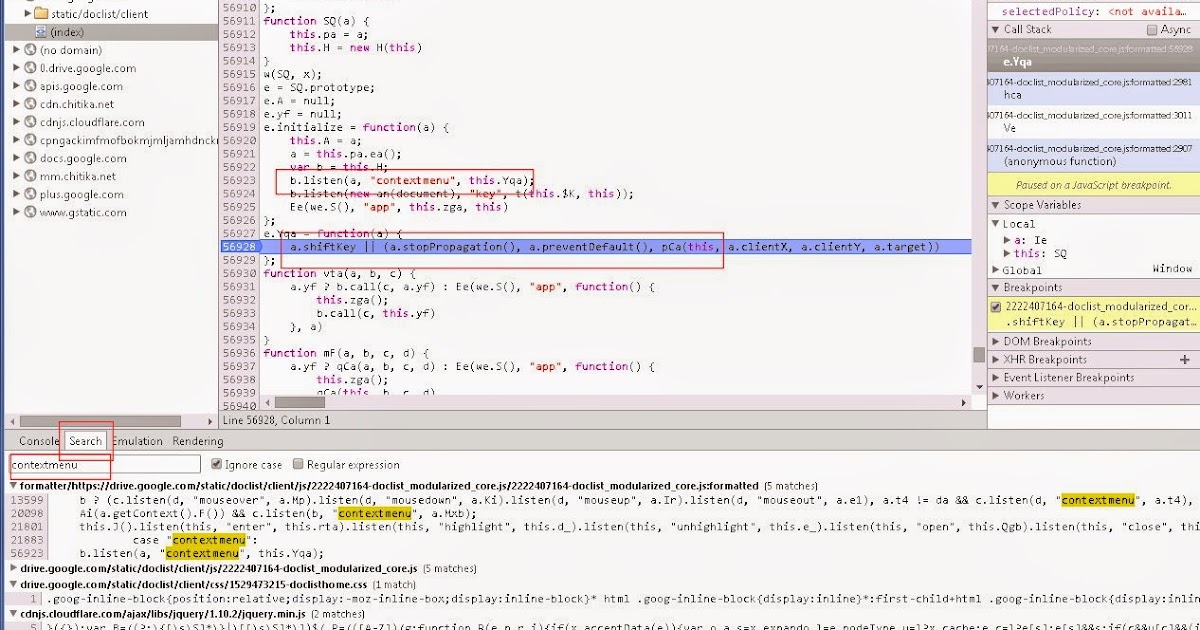Uncheck the Ignore case search option
The image size is (1200, 630).
tap(217, 463)
